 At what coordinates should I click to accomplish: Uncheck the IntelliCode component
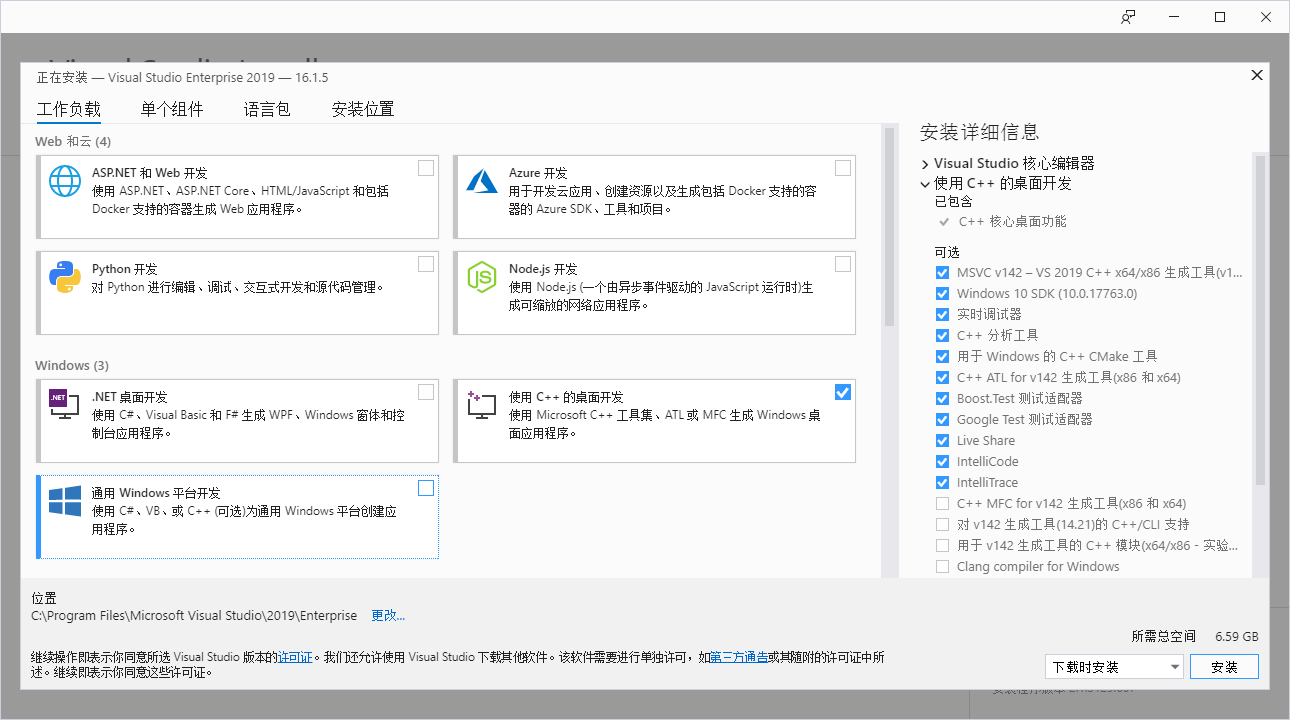coord(942,461)
